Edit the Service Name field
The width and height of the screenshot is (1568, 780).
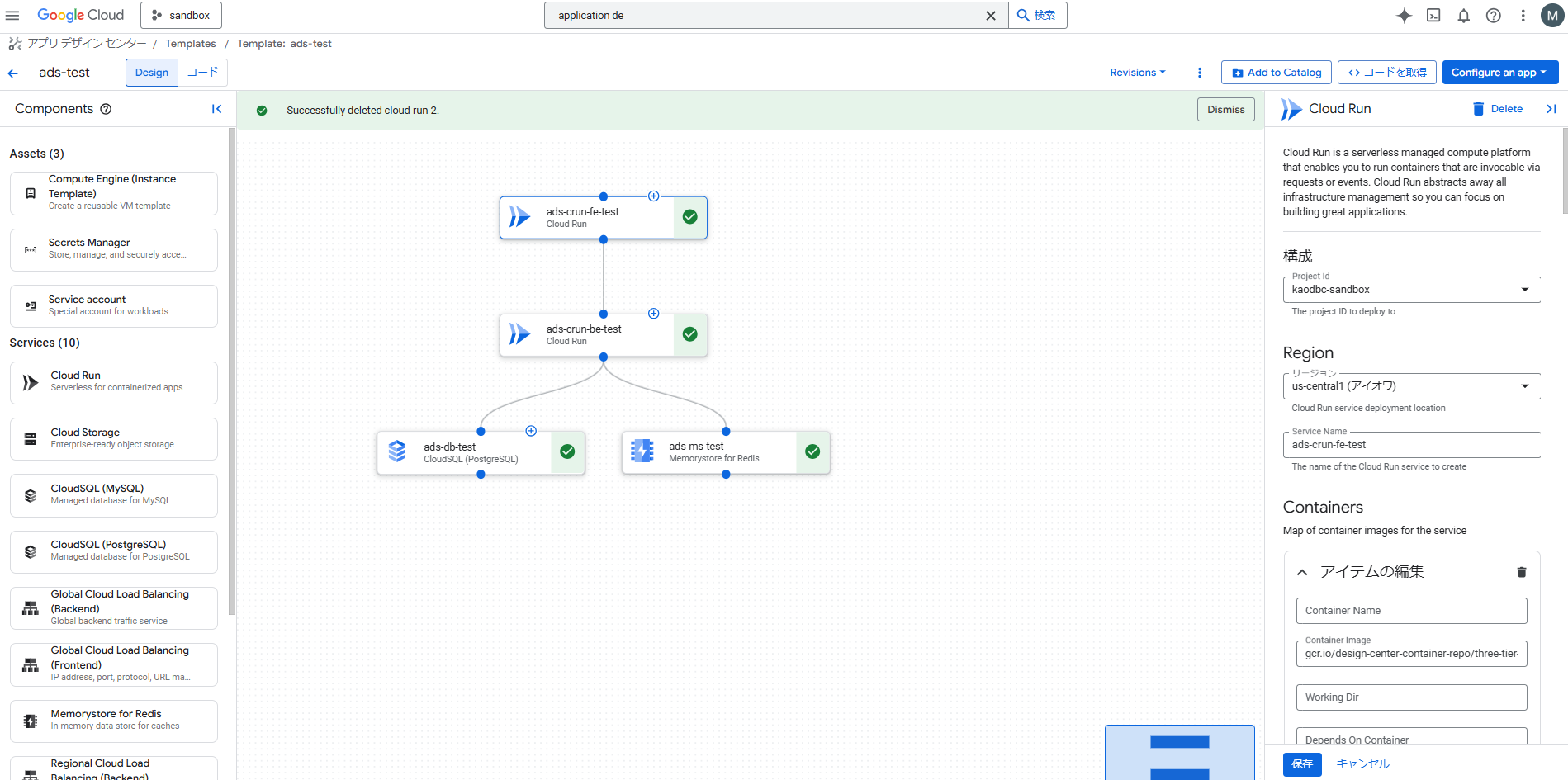[x=1411, y=445]
